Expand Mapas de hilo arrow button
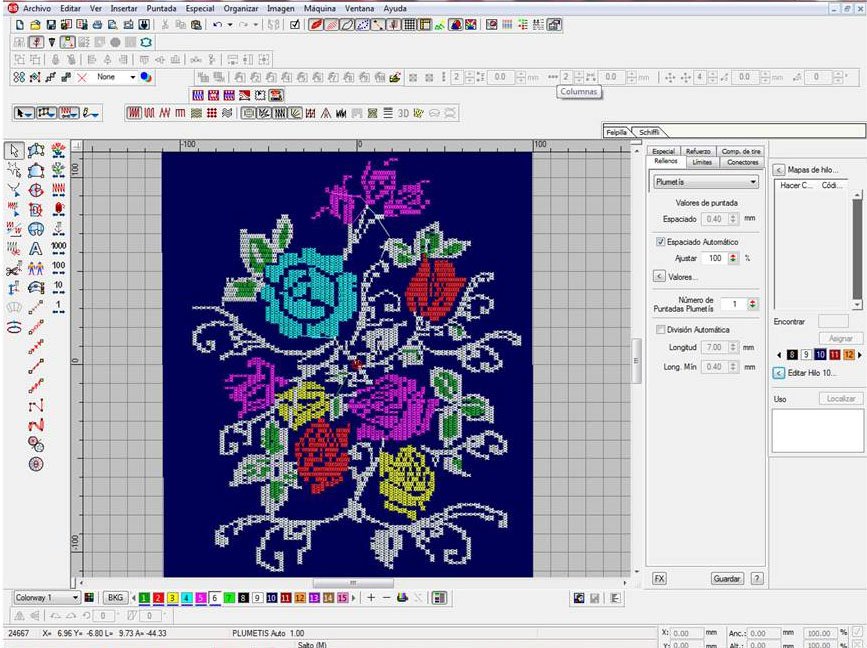The width and height of the screenshot is (867, 648). (779, 170)
